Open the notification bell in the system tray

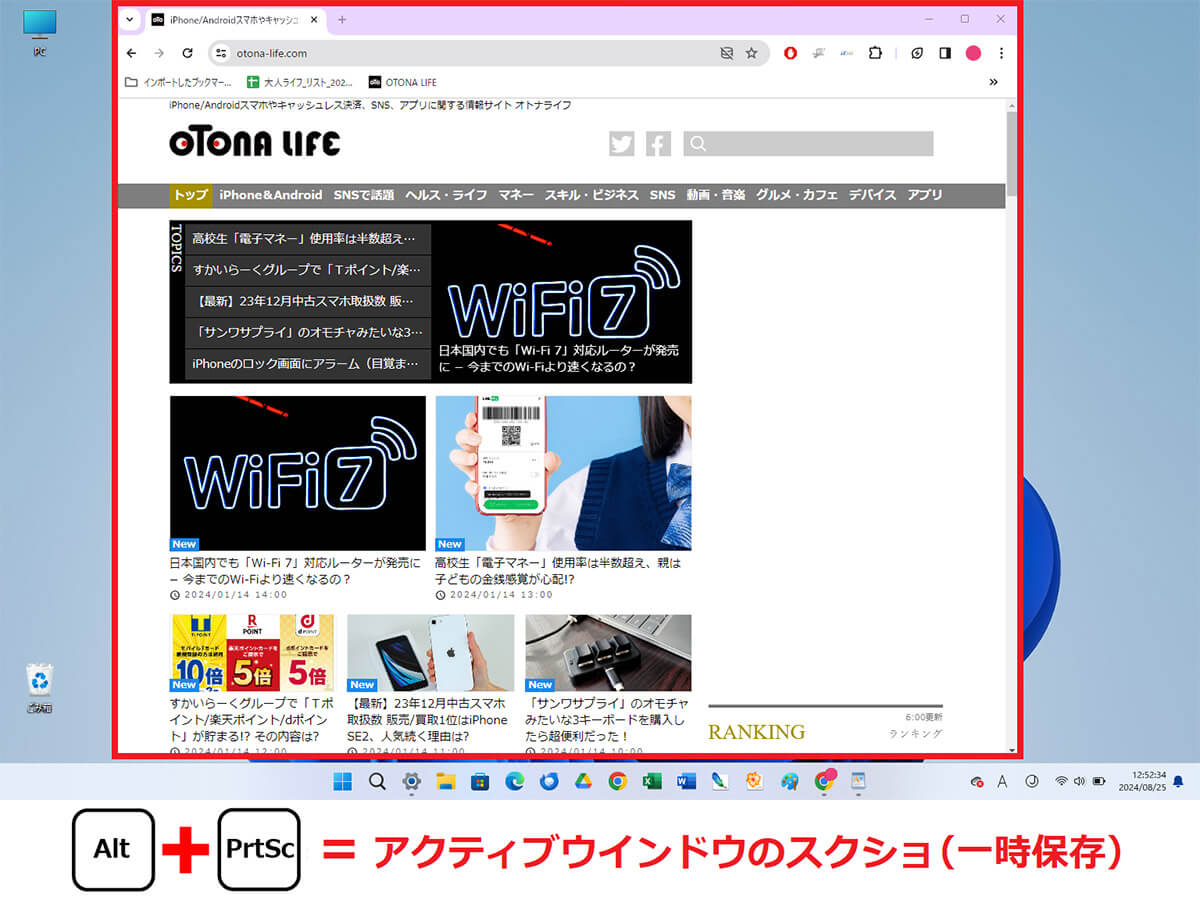[1178, 781]
